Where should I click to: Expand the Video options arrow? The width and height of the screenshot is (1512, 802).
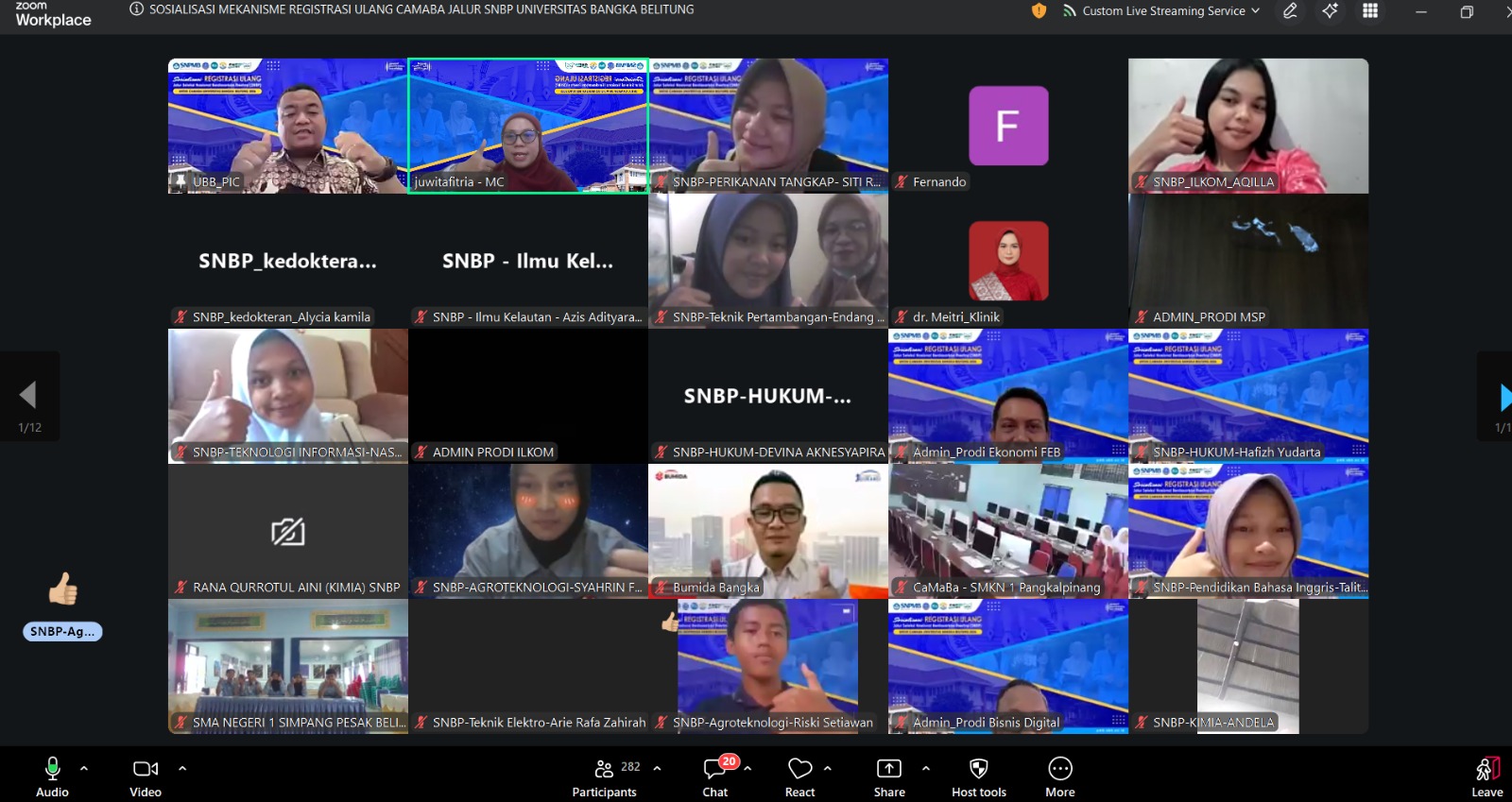[x=182, y=768]
